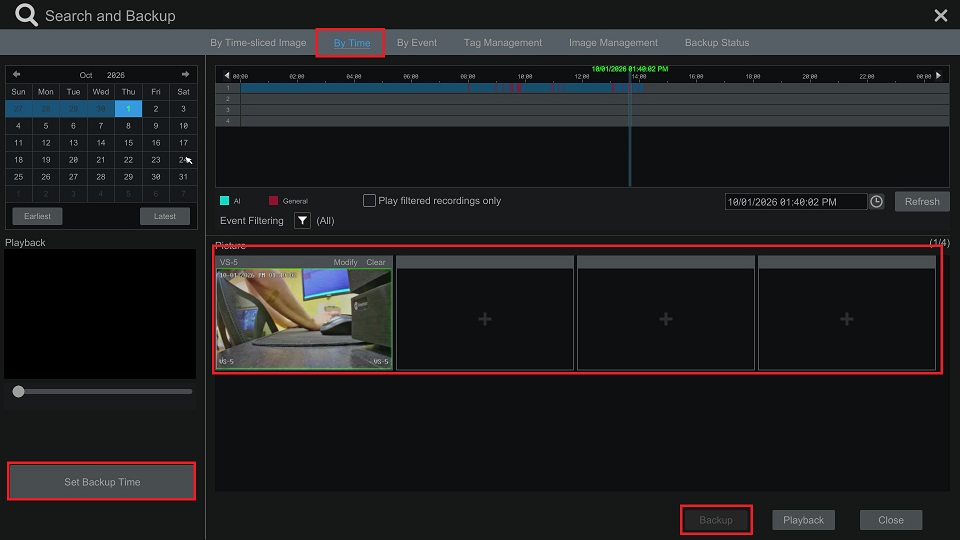Add camera to second picture slot
960x540 pixels.
click(485, 319)
